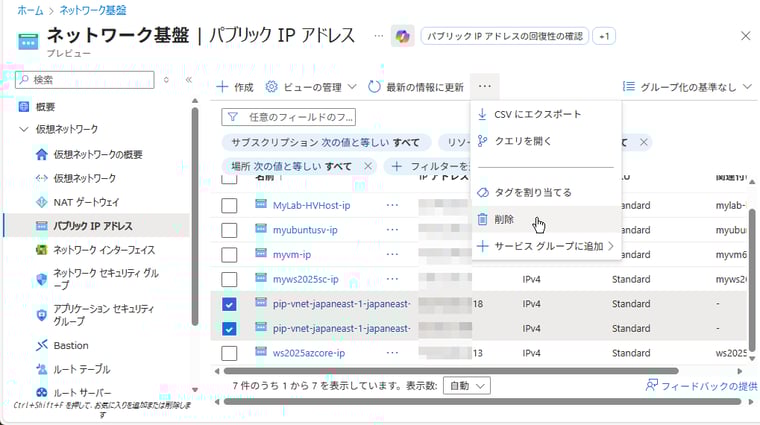Viewport: 760px width, 425px height.
Task: Open MyLab-HVHost-ip resource link
Action: click(312, 205)
